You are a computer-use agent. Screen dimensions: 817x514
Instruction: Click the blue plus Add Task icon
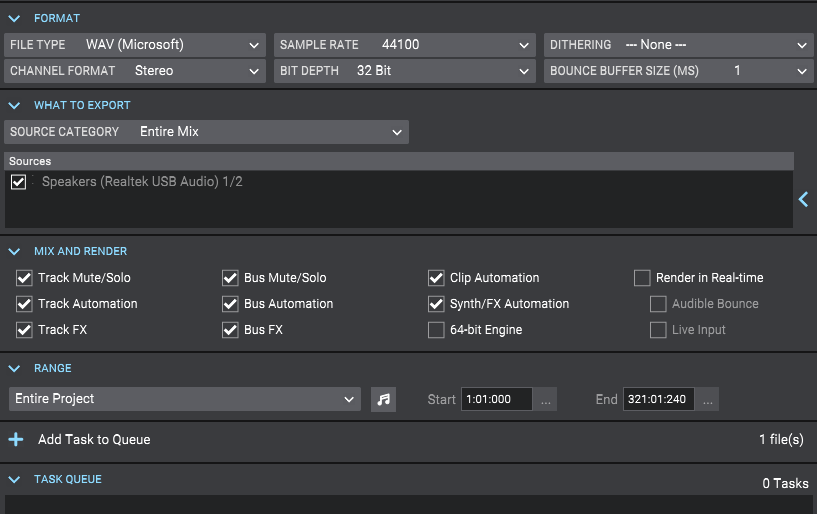[16, 439]
